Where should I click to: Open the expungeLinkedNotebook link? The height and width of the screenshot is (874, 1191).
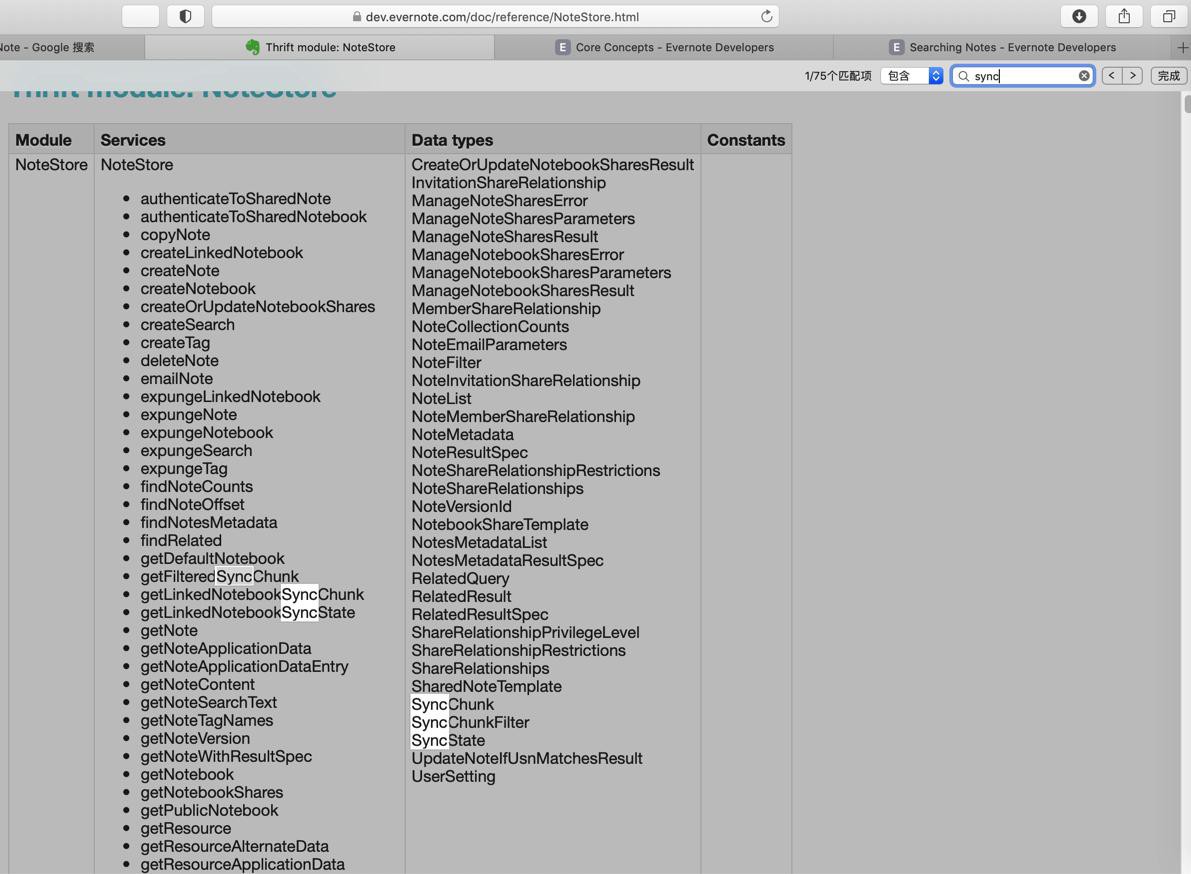(230, 397)
